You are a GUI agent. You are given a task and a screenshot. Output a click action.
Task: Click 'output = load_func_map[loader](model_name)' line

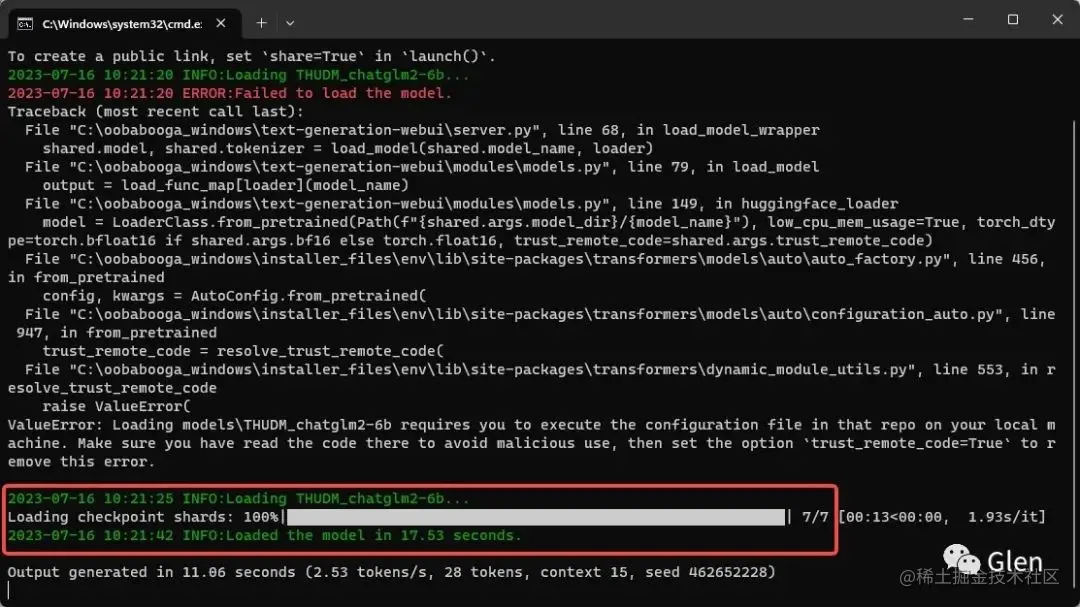pos(226,185)
